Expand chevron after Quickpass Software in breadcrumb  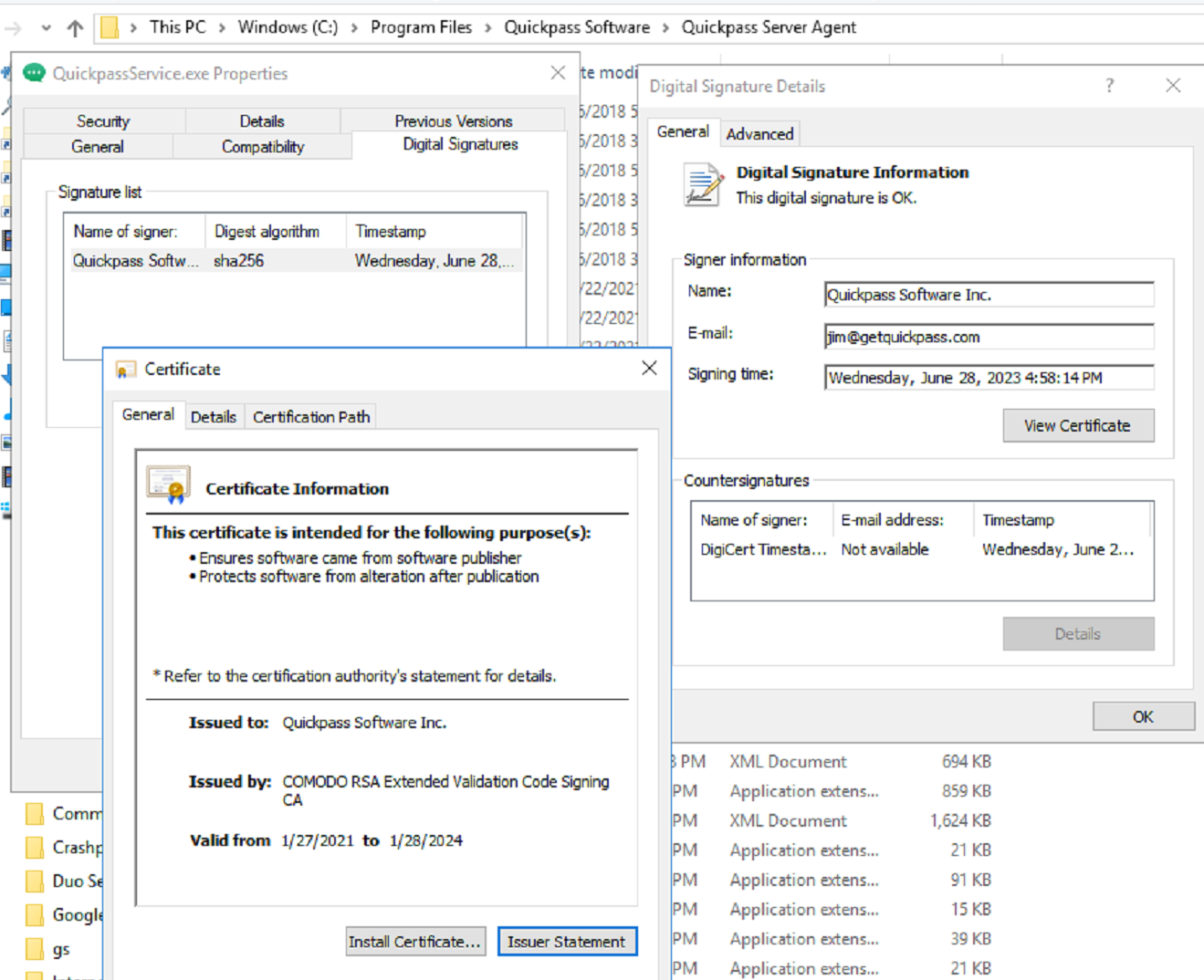(x=665, y=28)
